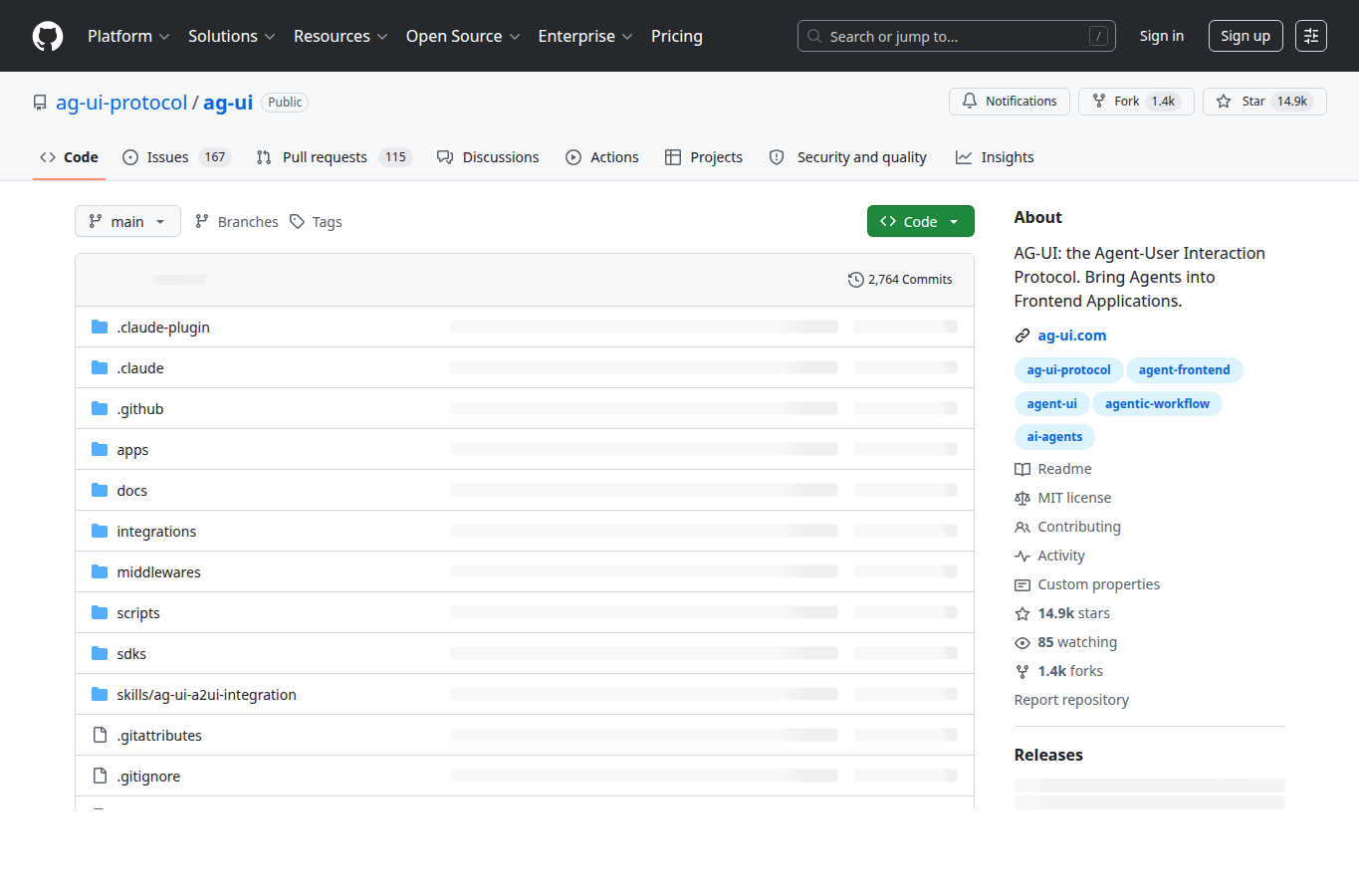Open the Releases section heading

[x=1048, y=755]
